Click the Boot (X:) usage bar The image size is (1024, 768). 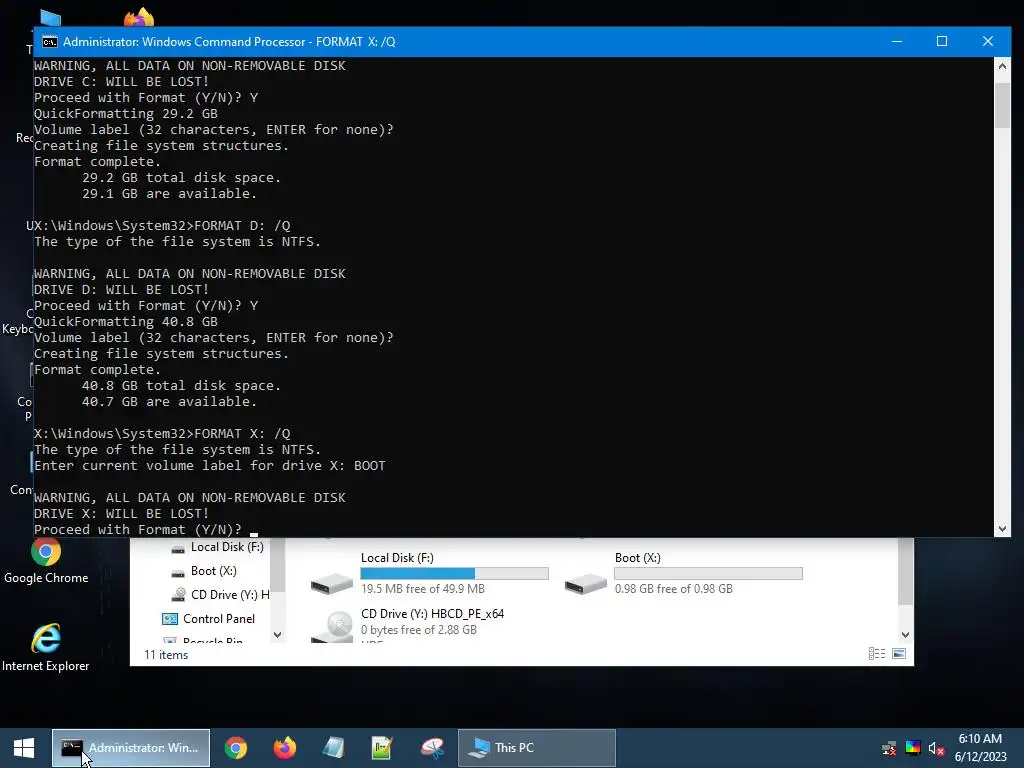tap(708, 573)
